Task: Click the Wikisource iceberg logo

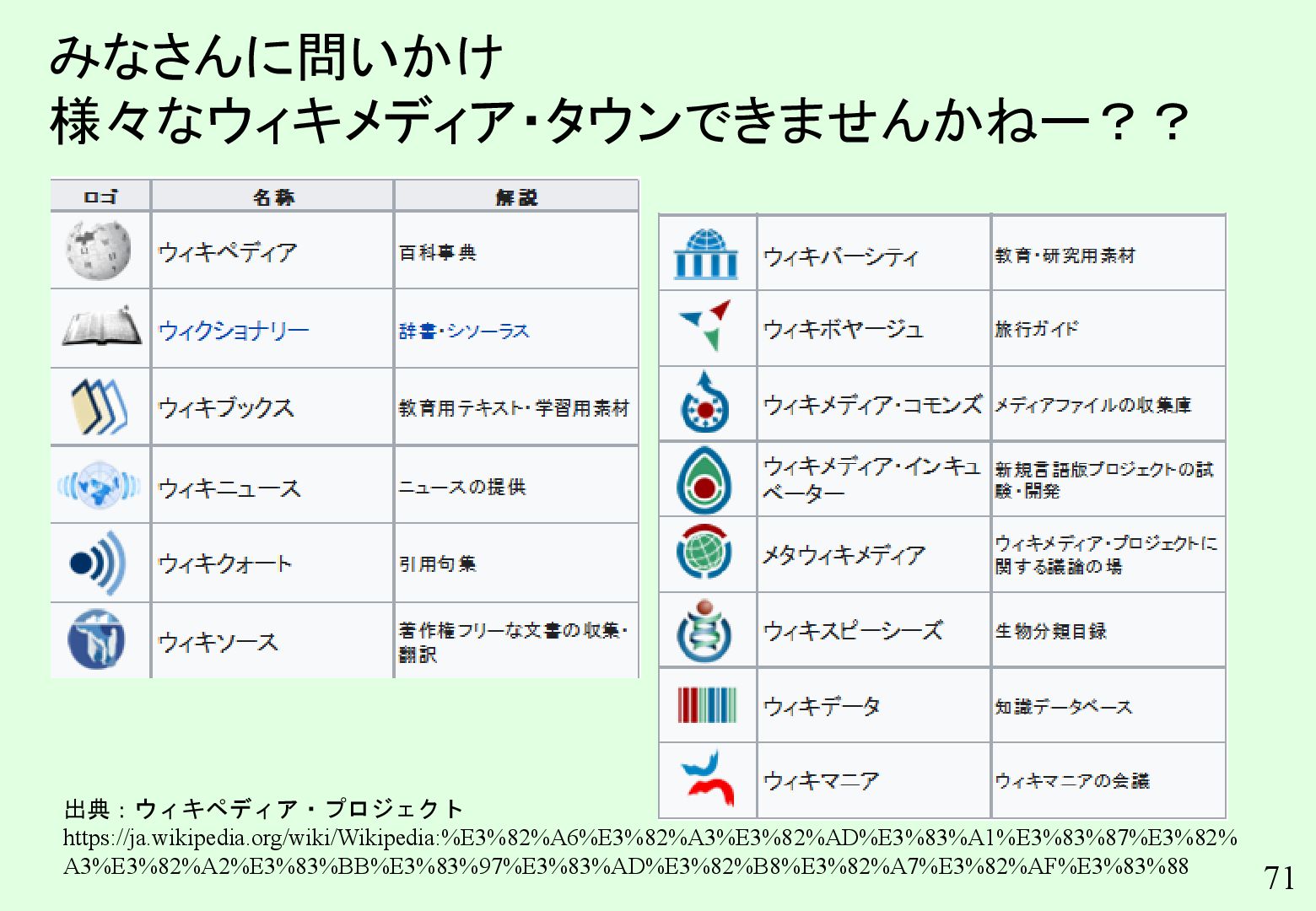Action: (96, 639)
